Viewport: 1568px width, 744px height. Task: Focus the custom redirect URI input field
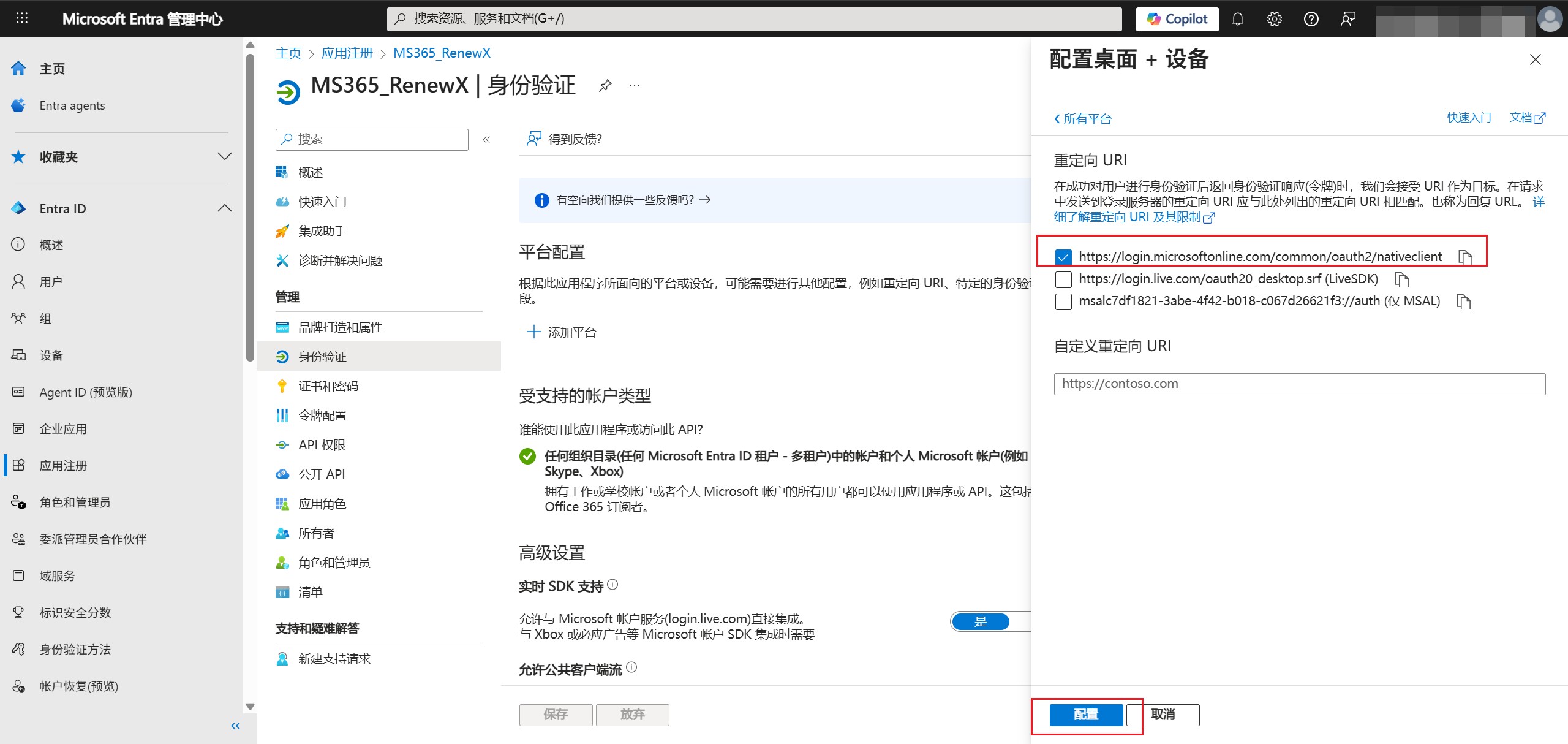click(x=1300, y=384)
